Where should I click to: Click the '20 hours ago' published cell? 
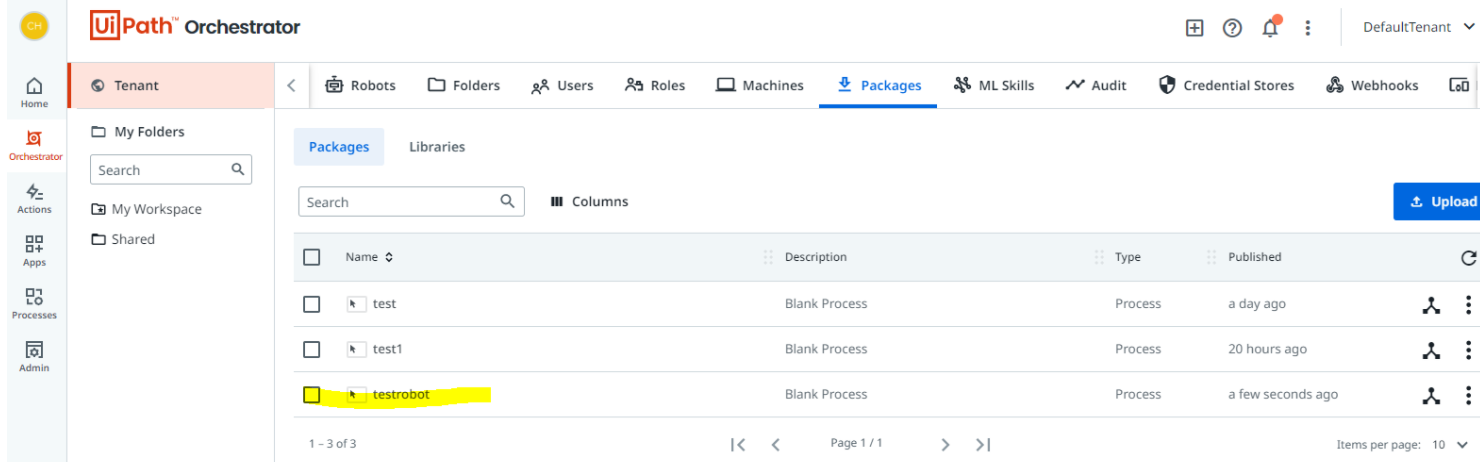point(1267,349)
